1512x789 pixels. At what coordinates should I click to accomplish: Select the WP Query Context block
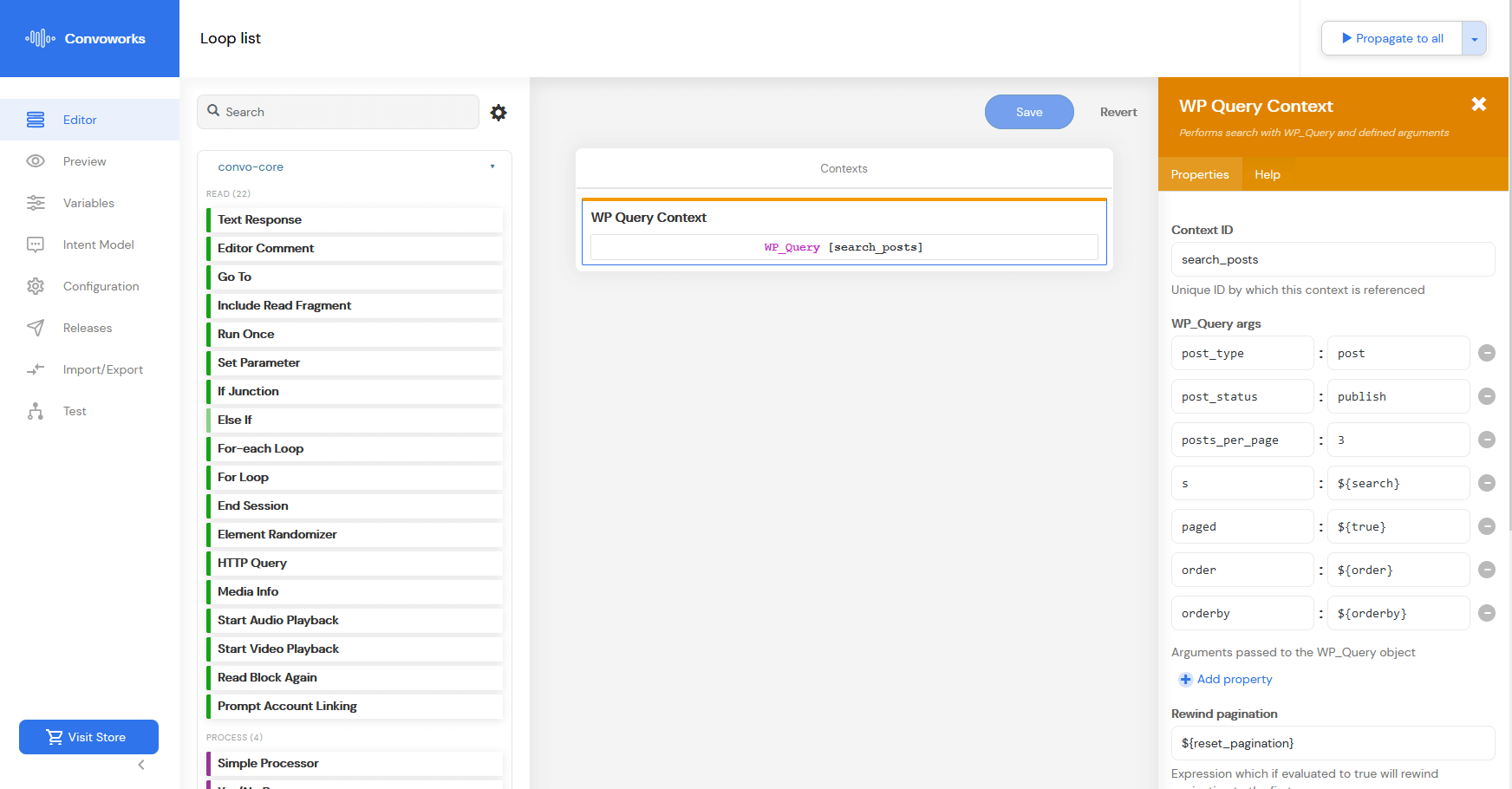point(844,231)
